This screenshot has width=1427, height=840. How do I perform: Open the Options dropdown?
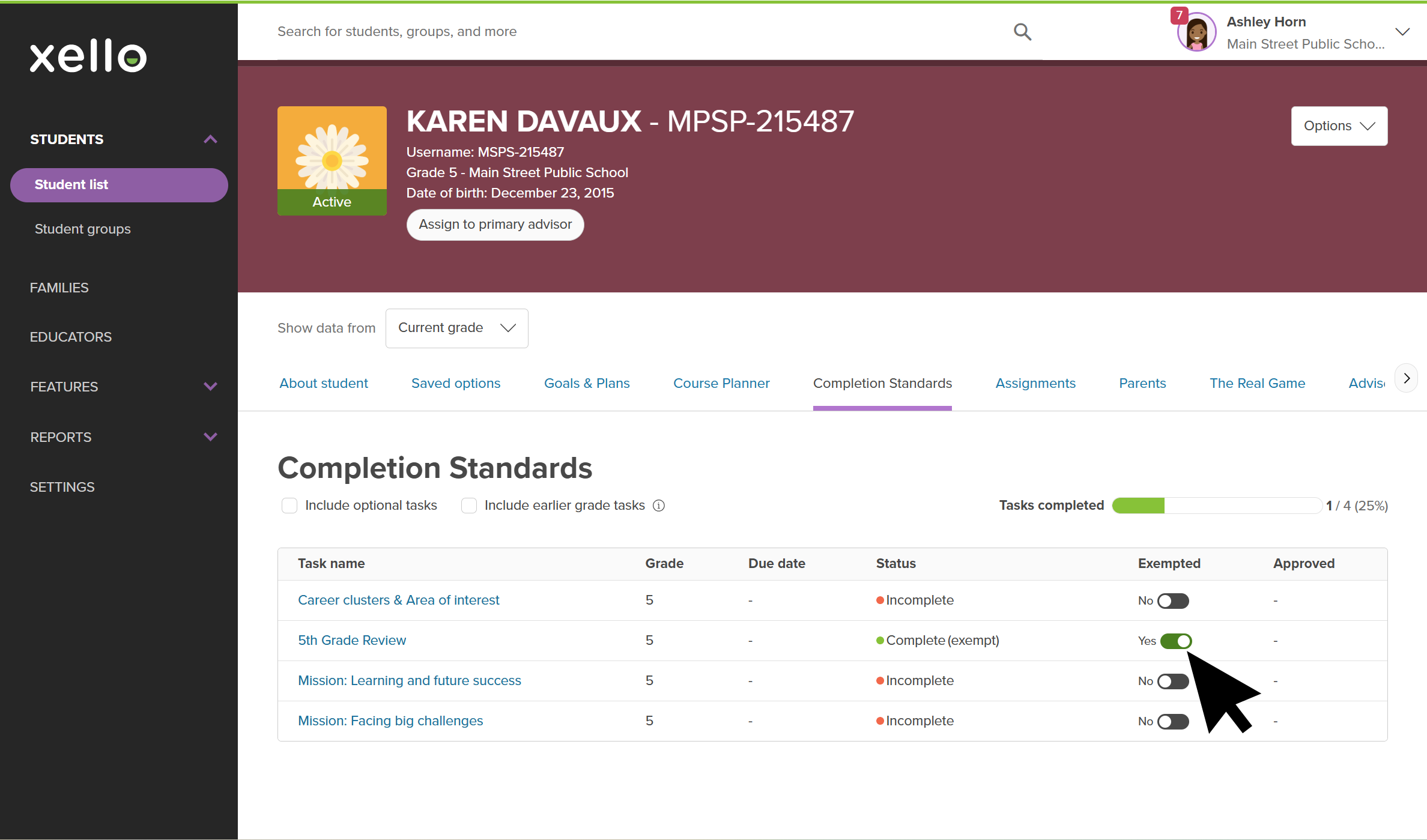(1339, 126)
